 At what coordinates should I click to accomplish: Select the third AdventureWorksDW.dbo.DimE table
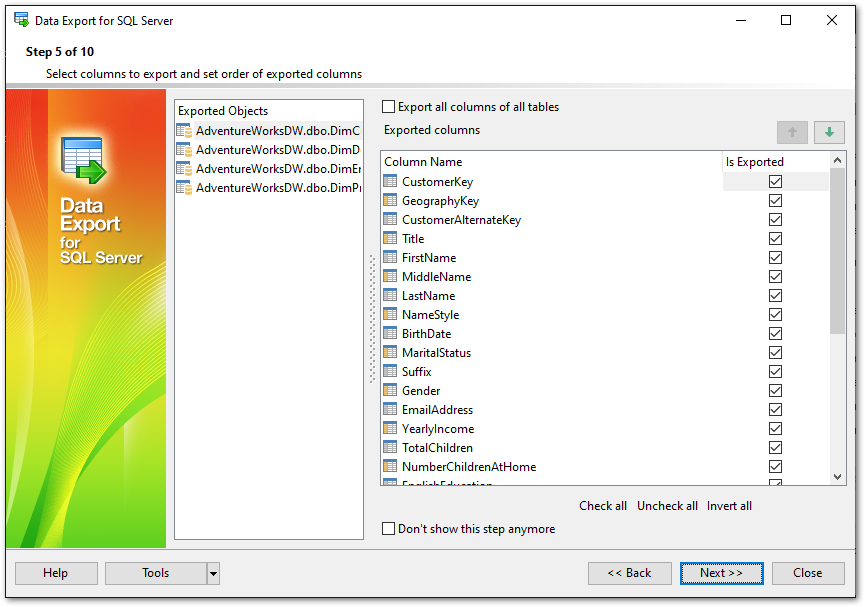tap(277, 169)
